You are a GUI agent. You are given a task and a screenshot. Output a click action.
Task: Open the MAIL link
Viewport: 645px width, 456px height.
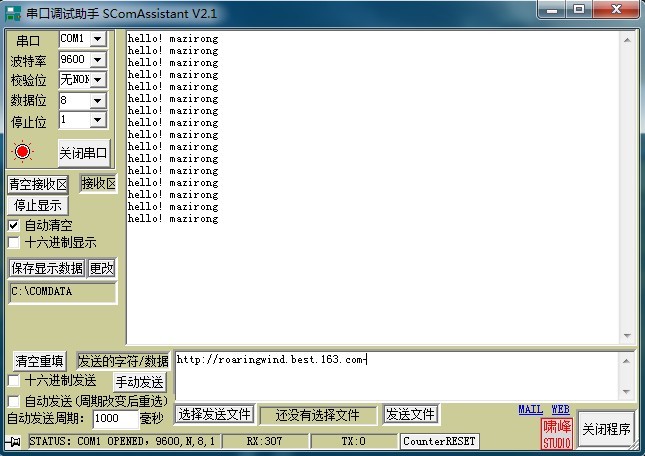coord(530,410)
